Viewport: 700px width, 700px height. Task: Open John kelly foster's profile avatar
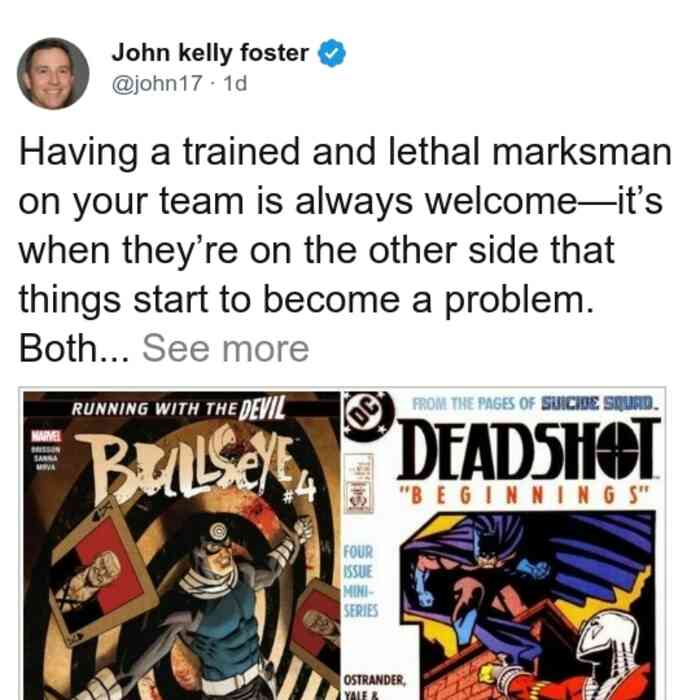[53, 74]
